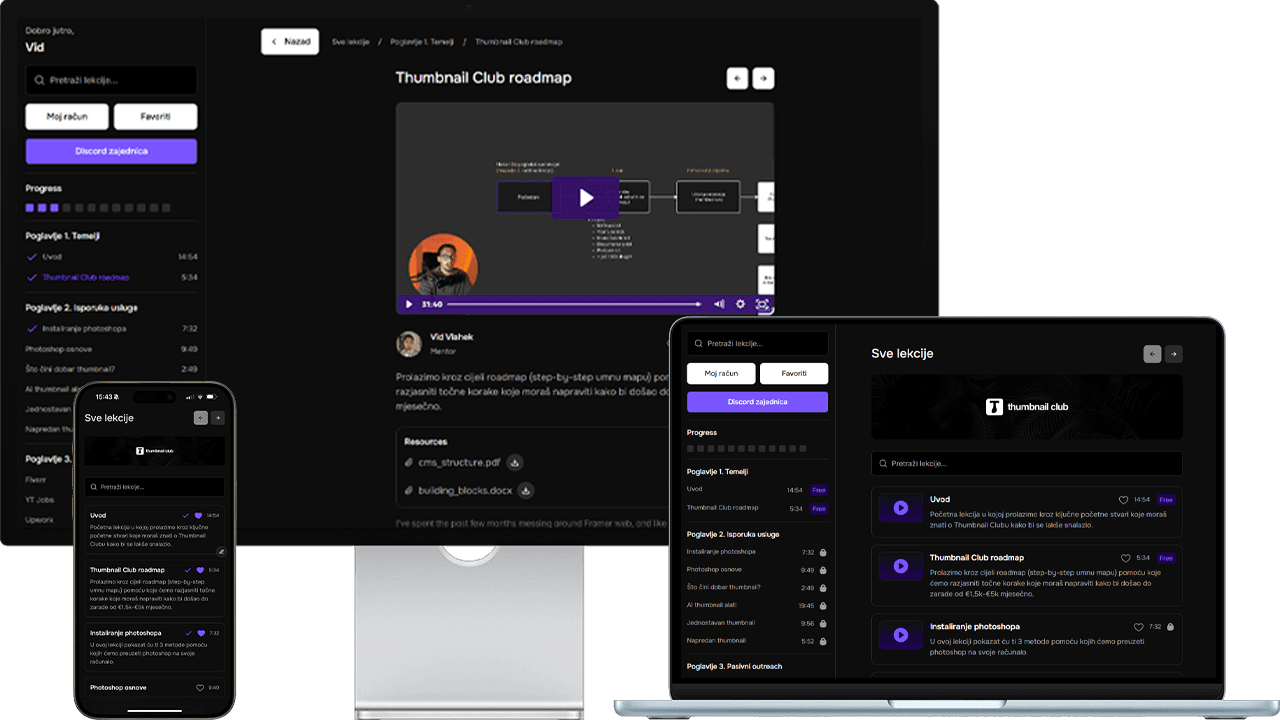The height and width of the screenshot is (720, 1280).
Task: Click the monitor sidebar lesson search field
Action: click(x=111, y=80)
